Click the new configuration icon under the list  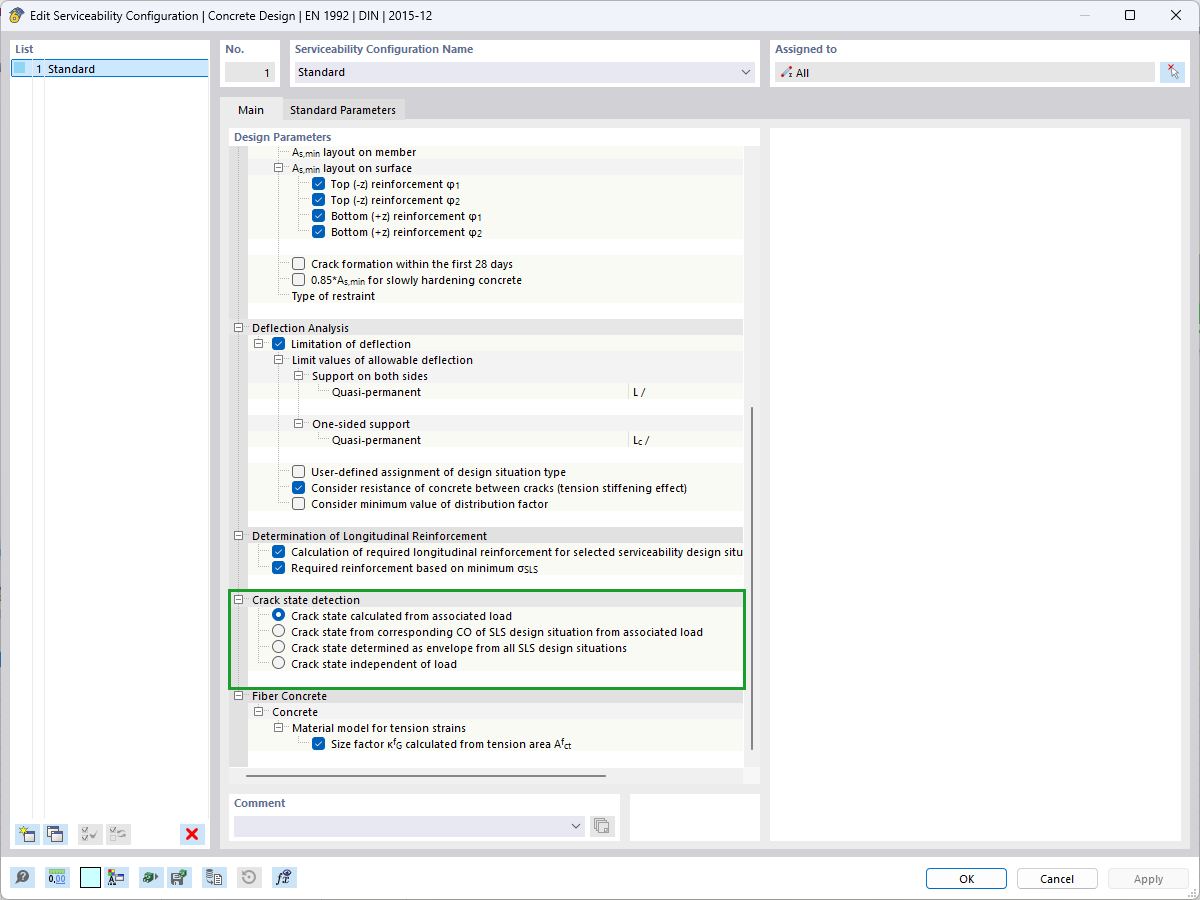pos(27,834)
